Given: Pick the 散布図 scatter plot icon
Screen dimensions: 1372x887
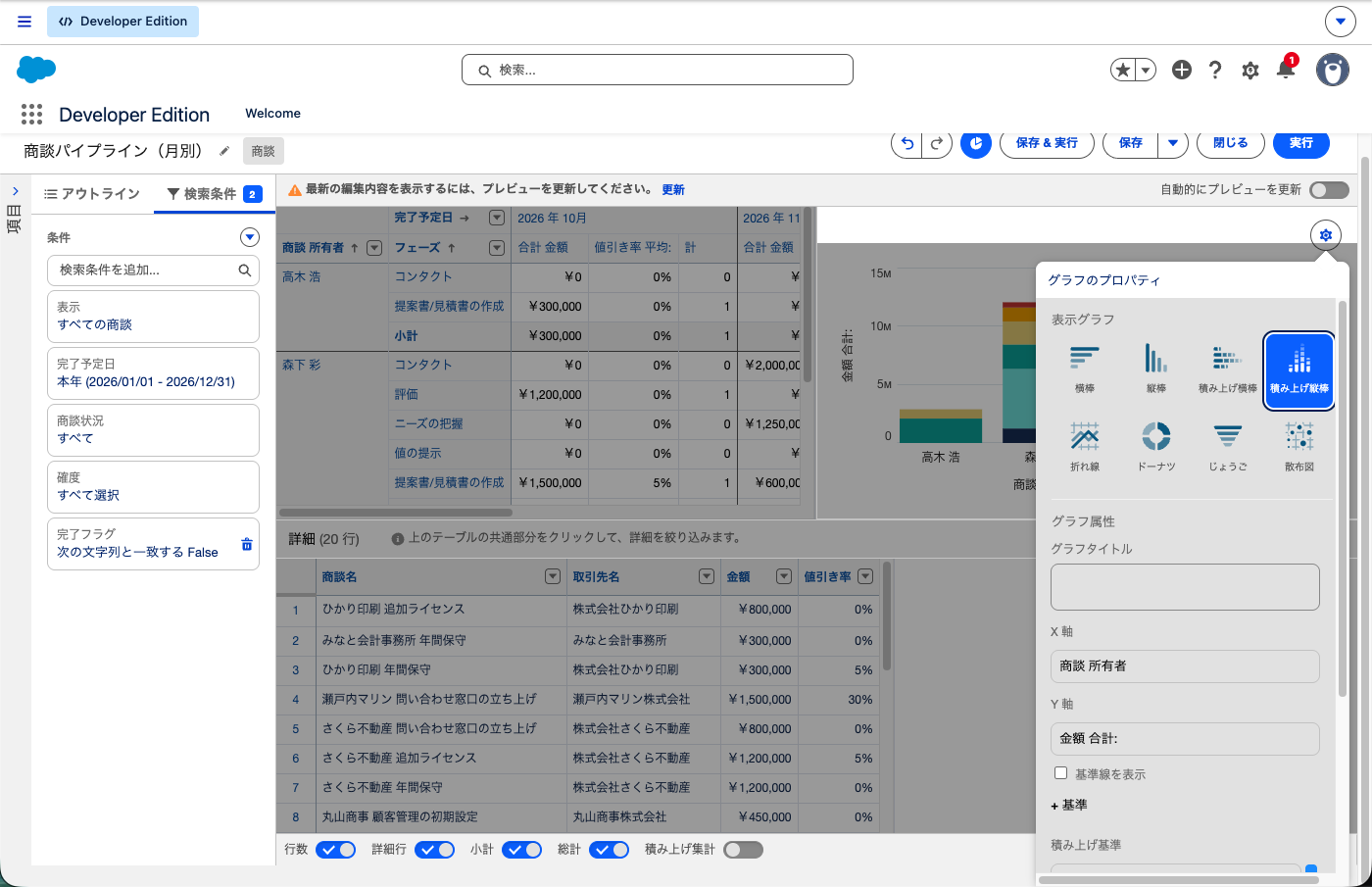Looking at the screenshot, I should point(1299,446).
